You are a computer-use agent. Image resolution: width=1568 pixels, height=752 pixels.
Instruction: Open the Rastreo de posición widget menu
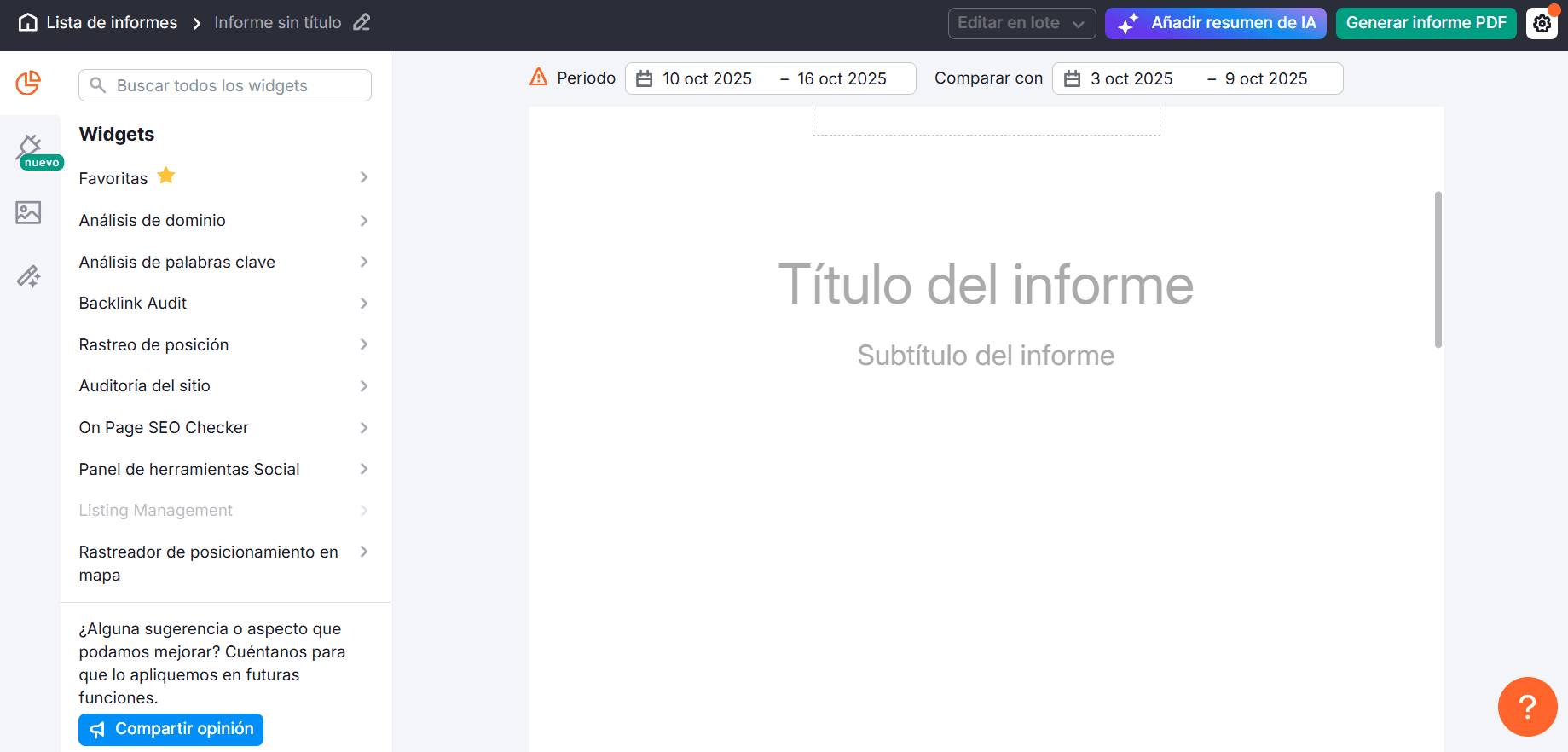(x=223, y=344)
